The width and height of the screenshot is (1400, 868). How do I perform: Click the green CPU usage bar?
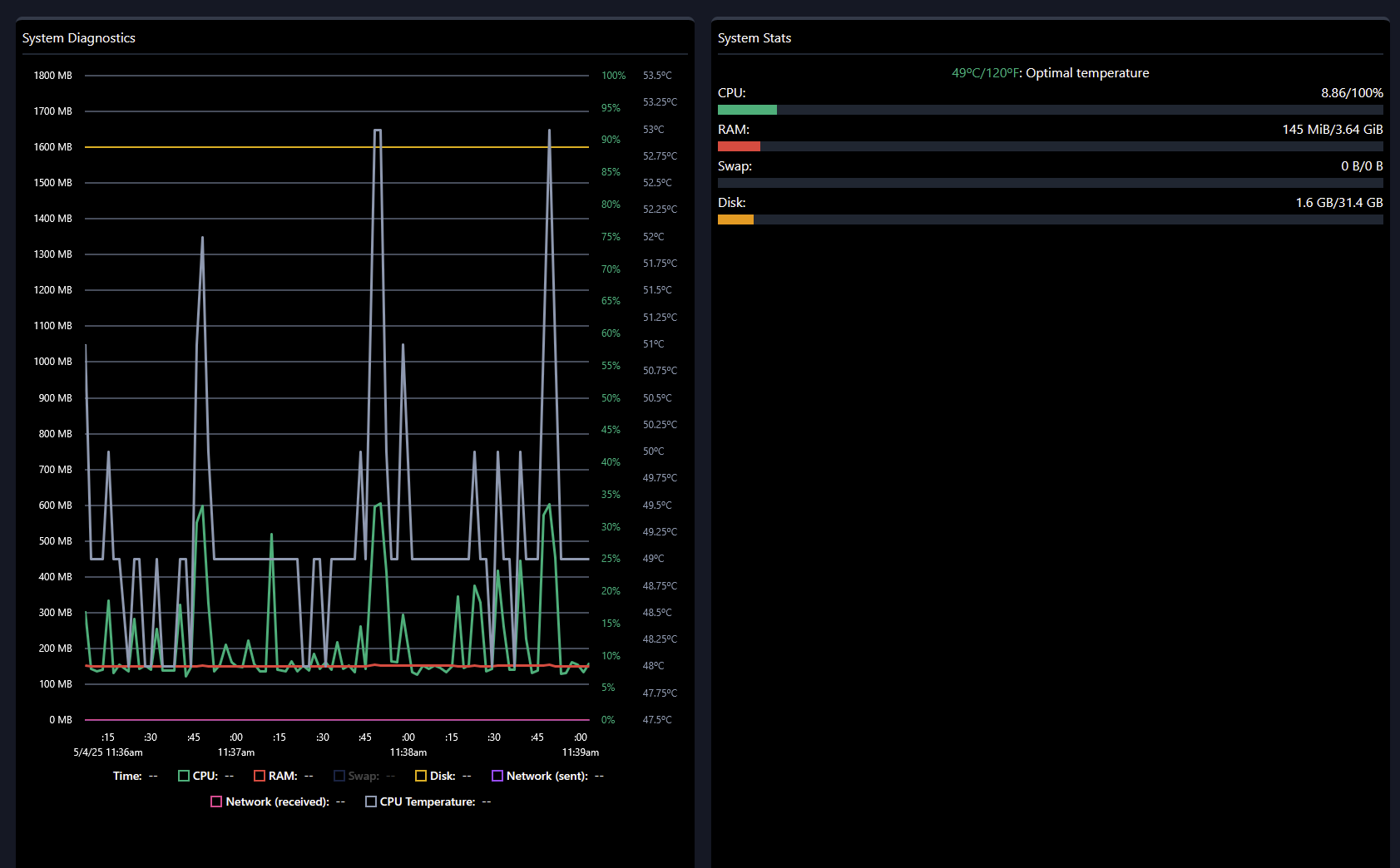tap(747, 110)
